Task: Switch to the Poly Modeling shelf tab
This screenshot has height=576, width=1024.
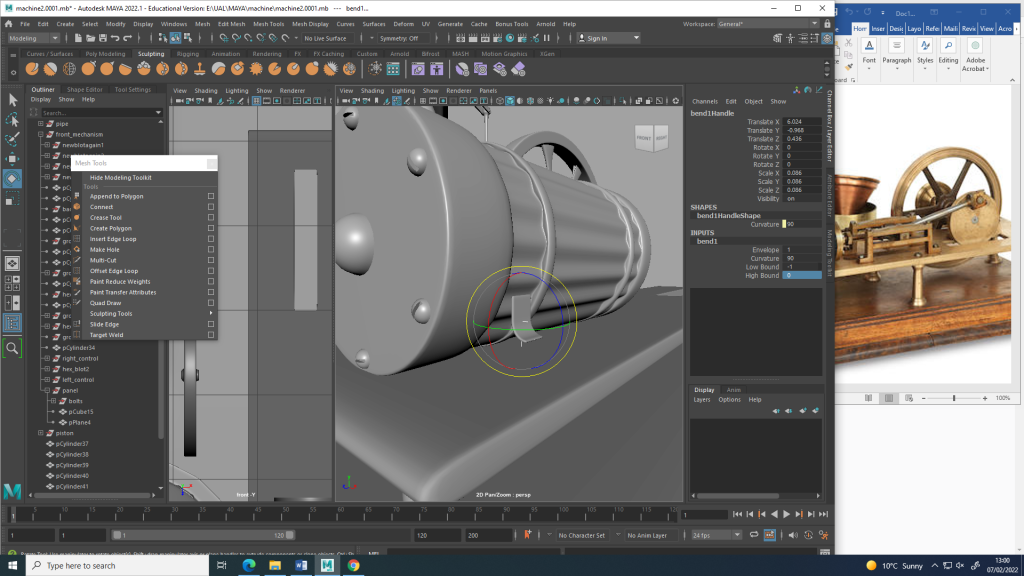Action: [105, 54]
